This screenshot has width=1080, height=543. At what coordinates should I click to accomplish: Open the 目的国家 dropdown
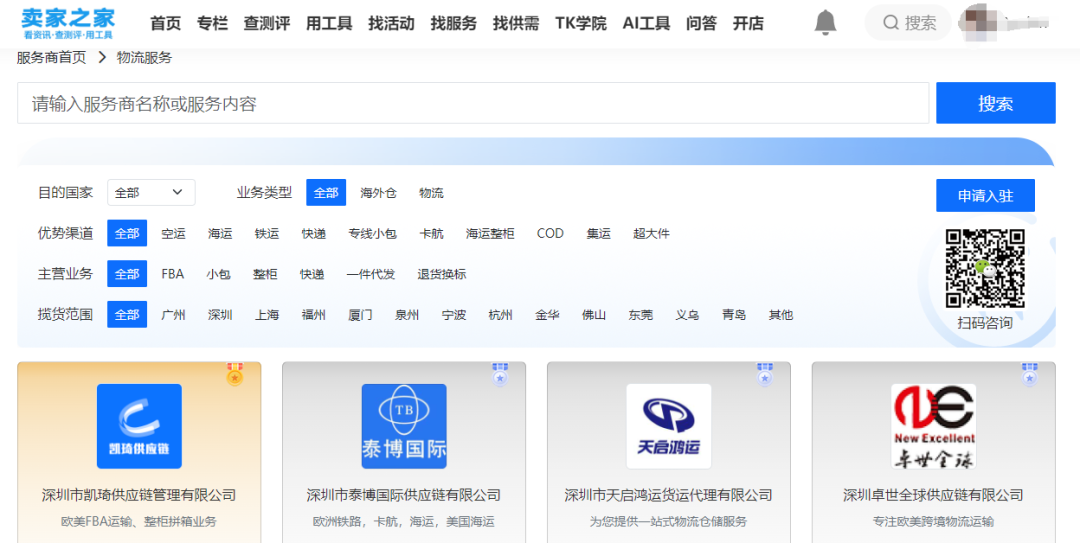click(151, 193)
